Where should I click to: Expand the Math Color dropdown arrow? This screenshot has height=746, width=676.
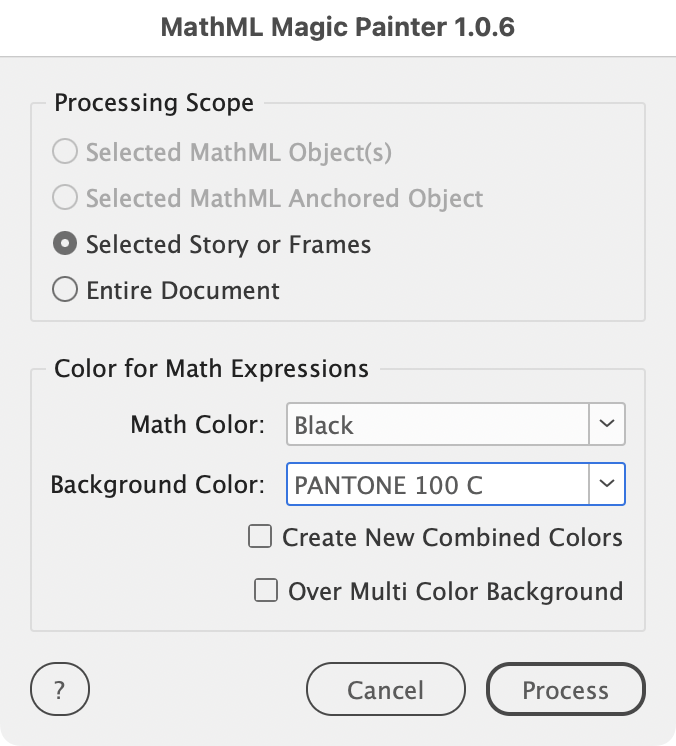tap(607, 424)
